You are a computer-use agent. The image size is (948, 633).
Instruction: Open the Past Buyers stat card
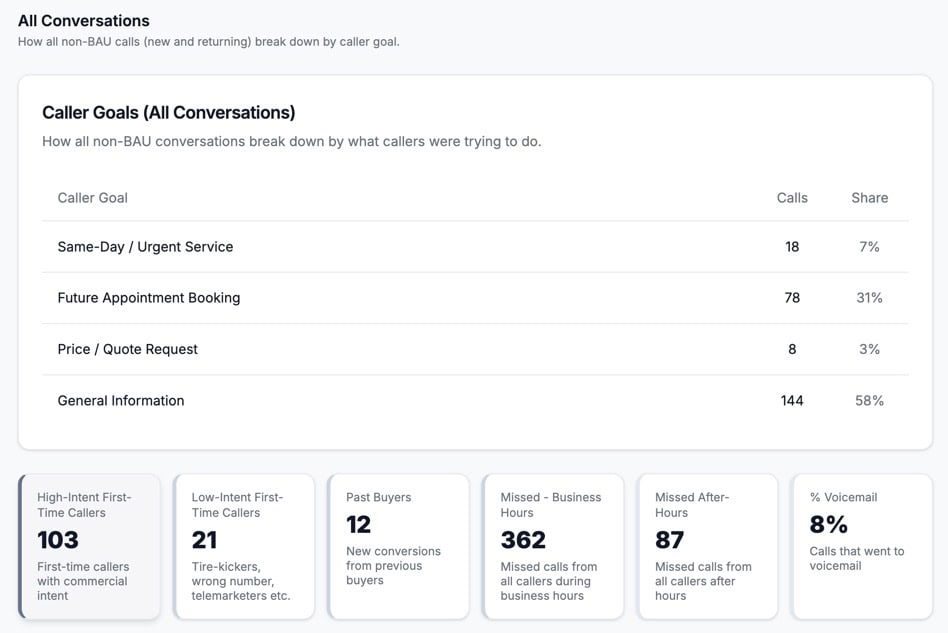point(398,546)
